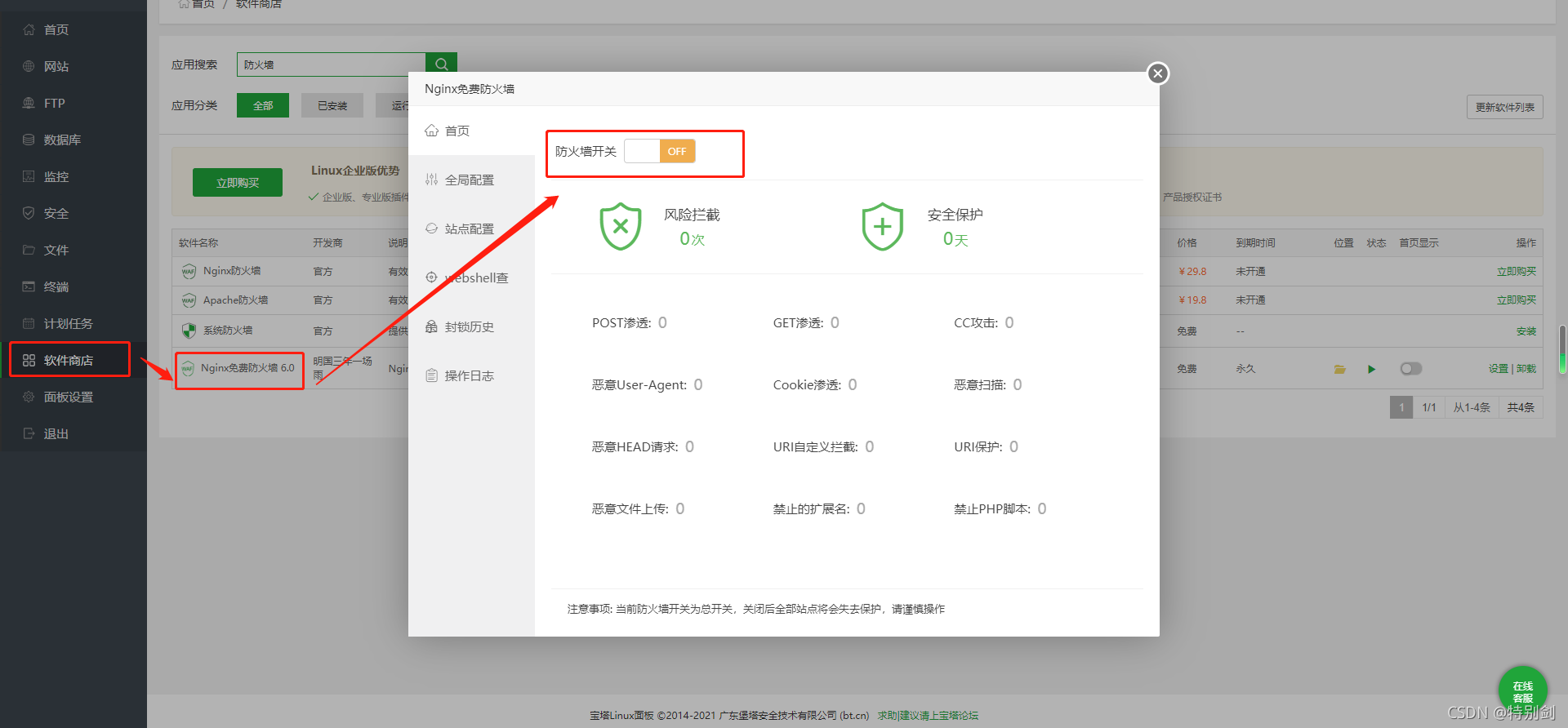Open the 在线客服 chat bubble

[x=1522, y=690]
